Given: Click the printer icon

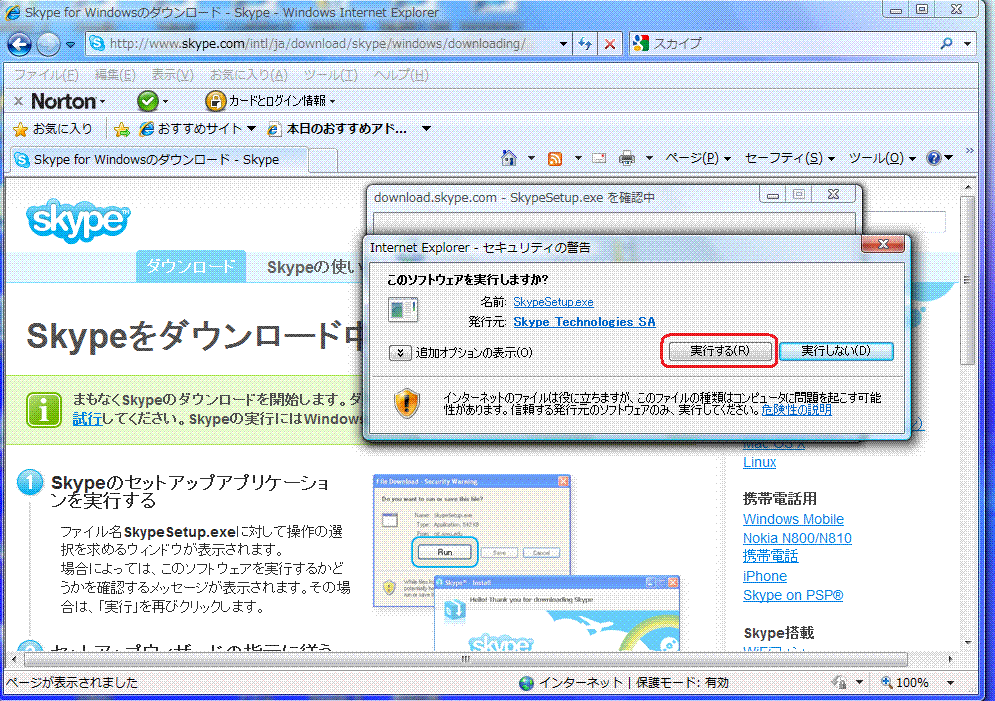Looking at the screenshot, I should [x=627, y=158].
